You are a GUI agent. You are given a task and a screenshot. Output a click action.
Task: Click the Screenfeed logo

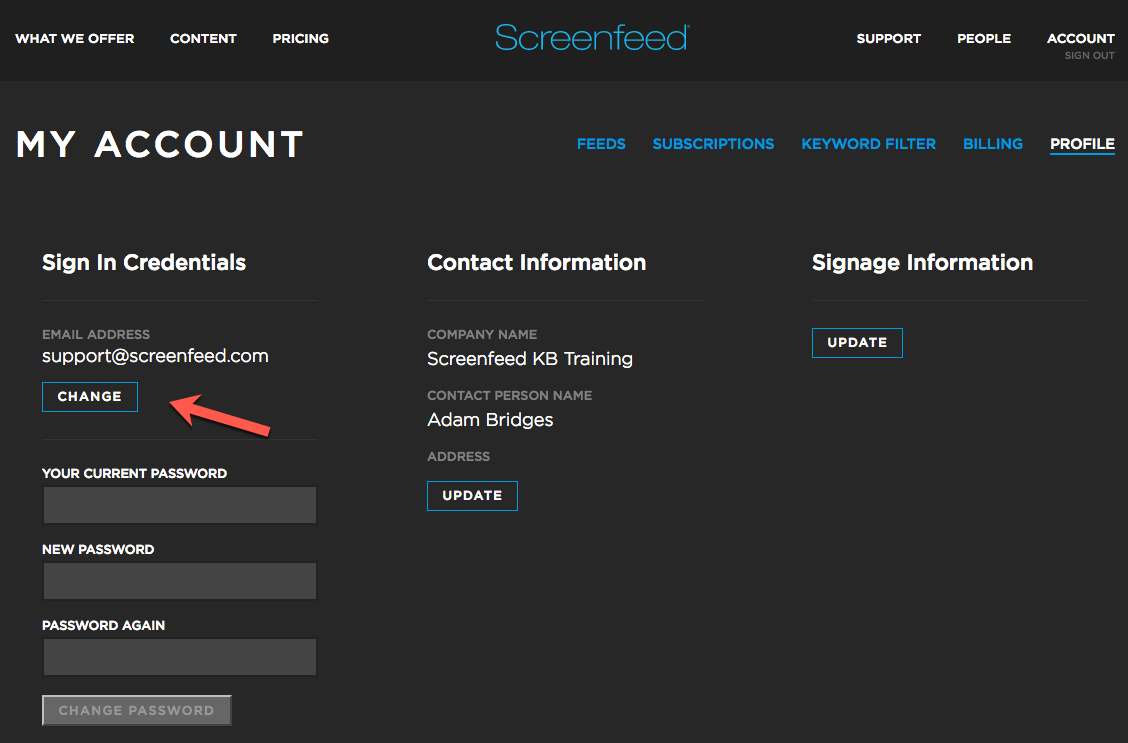coord(591,38)
